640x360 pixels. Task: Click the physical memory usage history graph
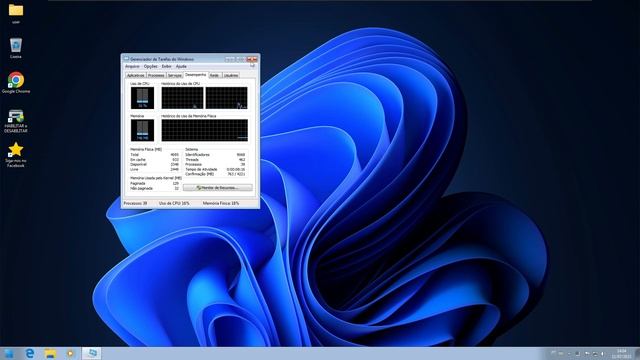pos(204,130)
